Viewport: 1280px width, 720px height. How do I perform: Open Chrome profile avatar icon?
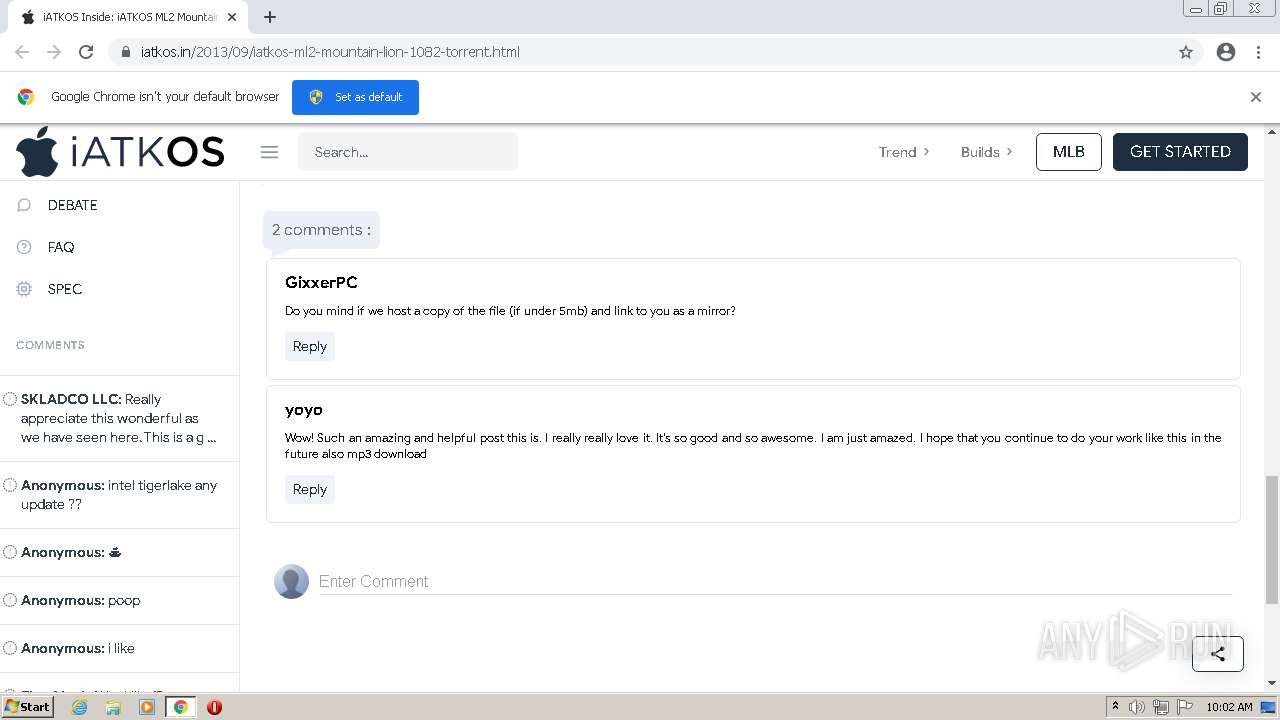click(x=1226, y=52)
